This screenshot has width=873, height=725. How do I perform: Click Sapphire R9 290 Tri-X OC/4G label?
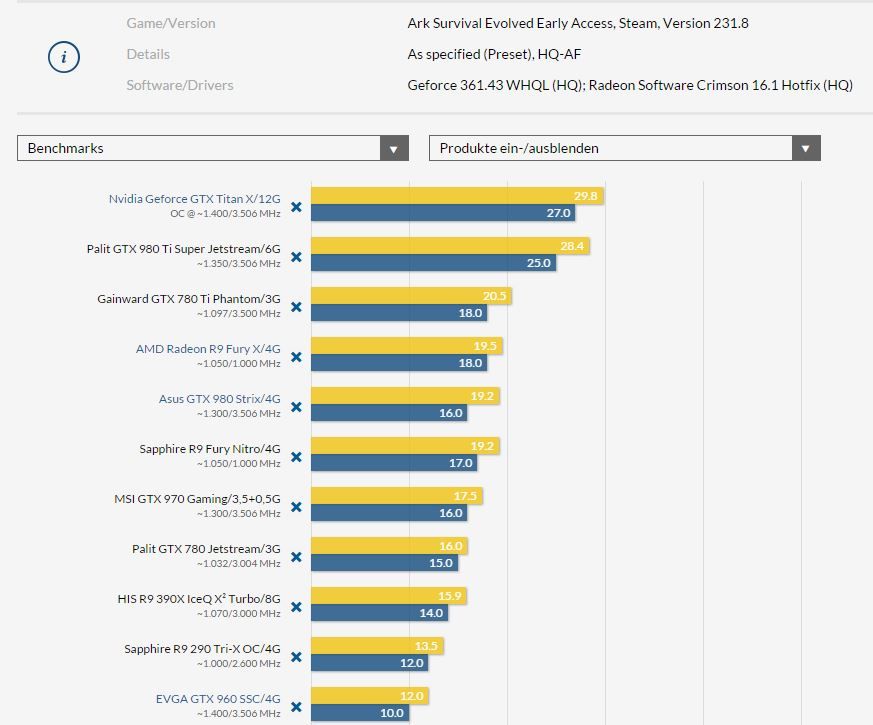[202, 649]
